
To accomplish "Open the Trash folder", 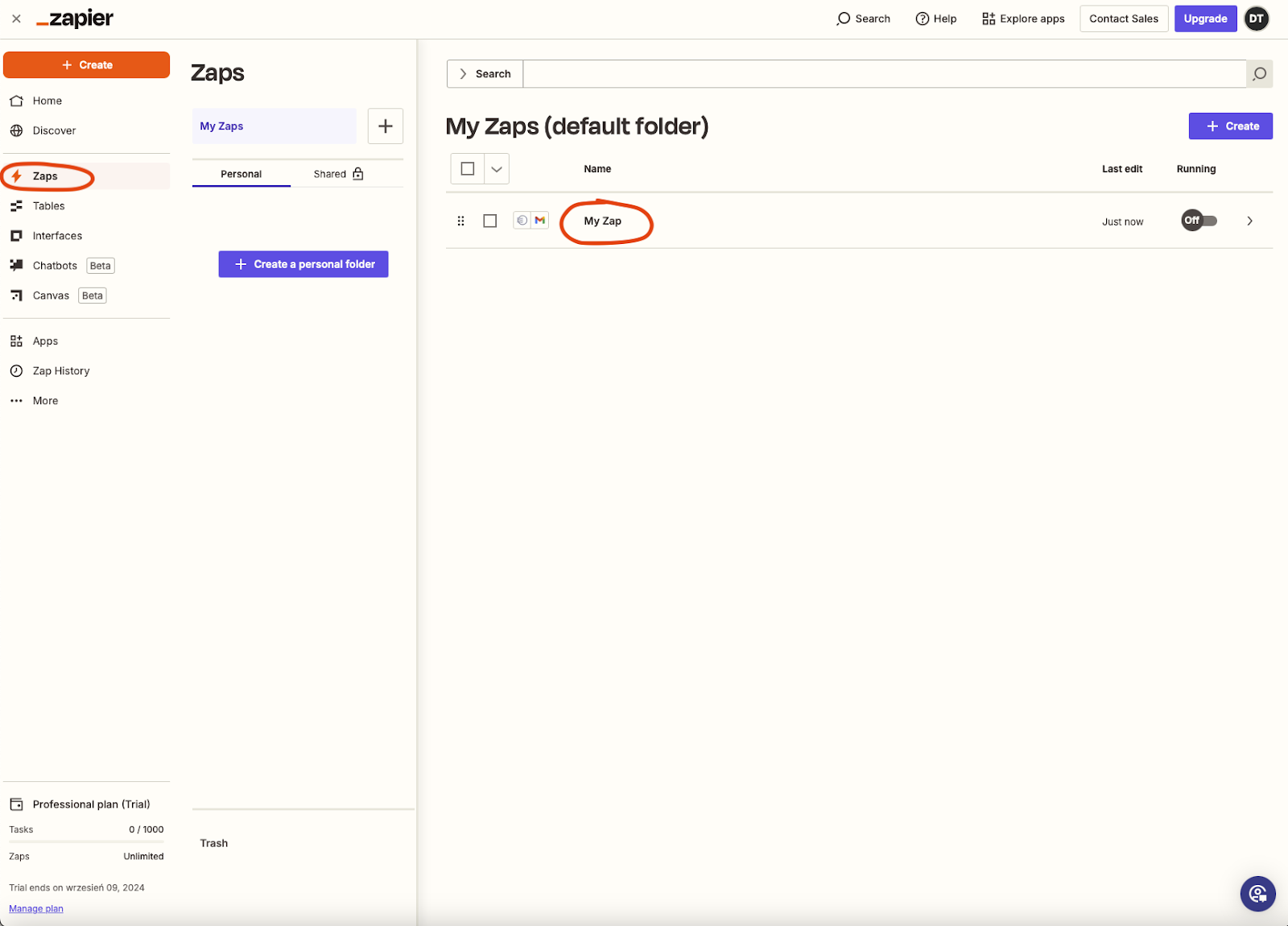I will pyautogui.click(x=214, y=843).
